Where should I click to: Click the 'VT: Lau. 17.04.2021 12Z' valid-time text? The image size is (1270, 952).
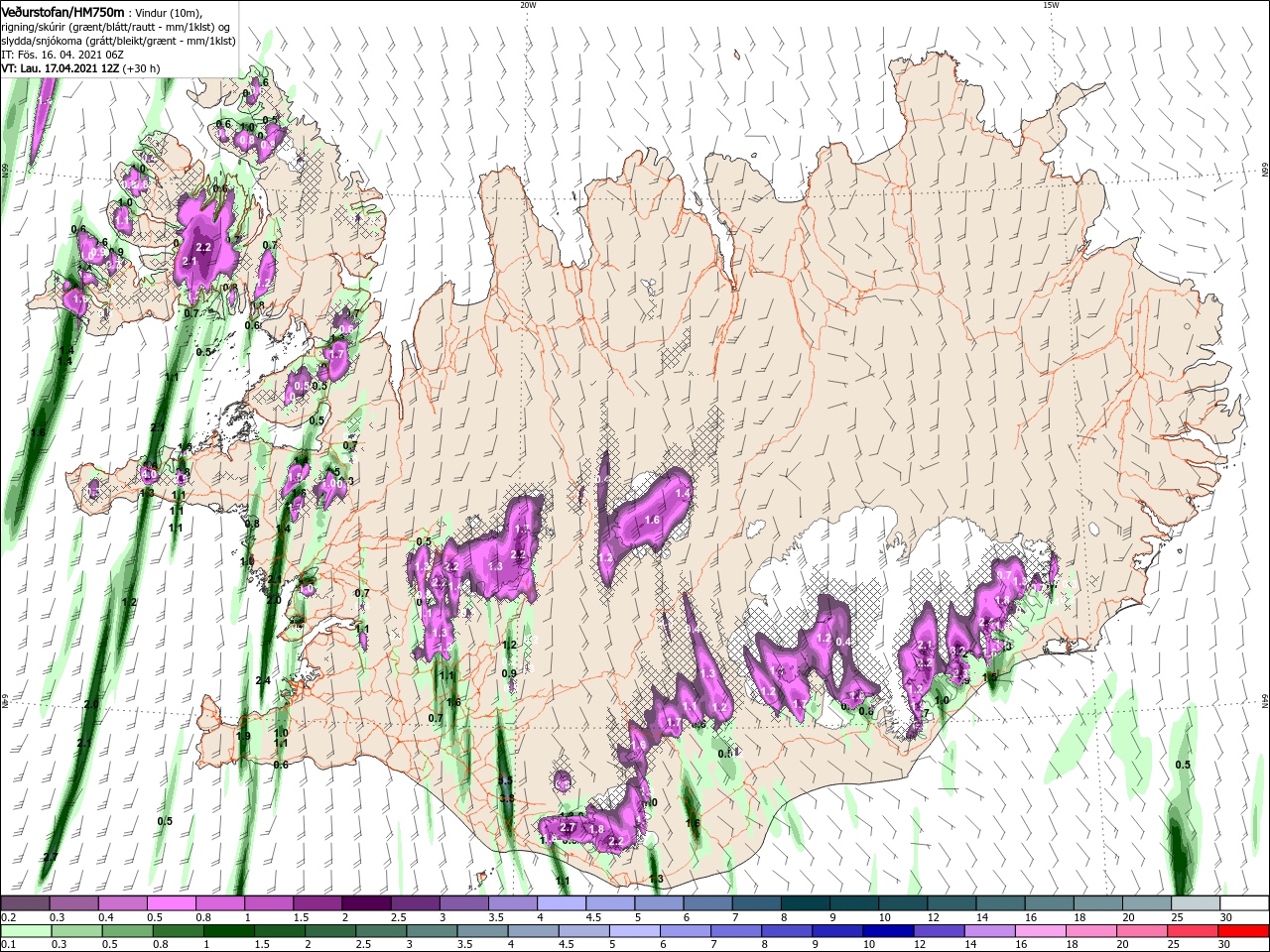62,68
